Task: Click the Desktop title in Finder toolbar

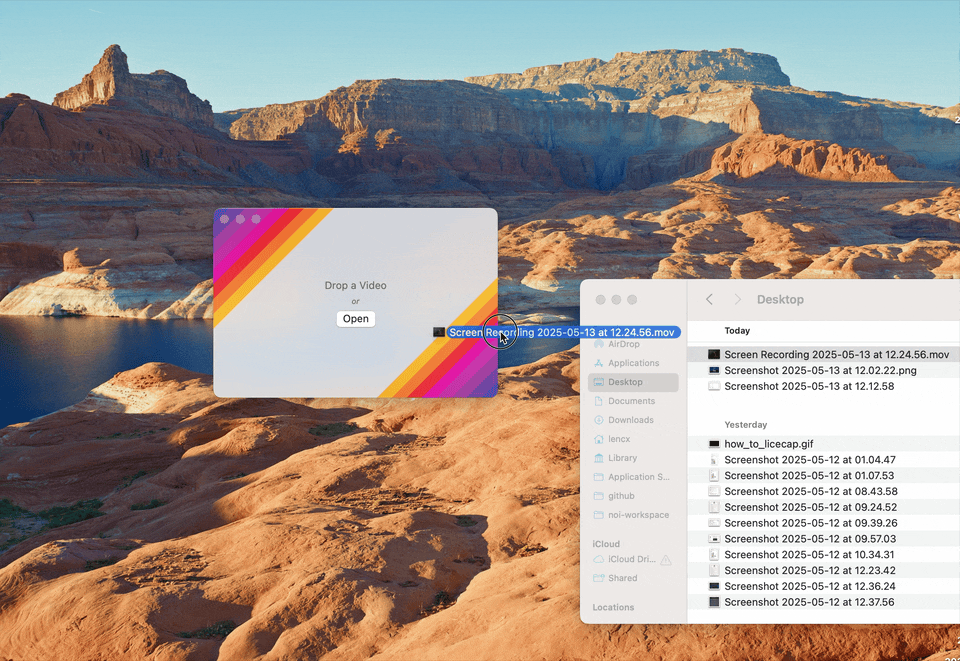Action: pos(780,299)
